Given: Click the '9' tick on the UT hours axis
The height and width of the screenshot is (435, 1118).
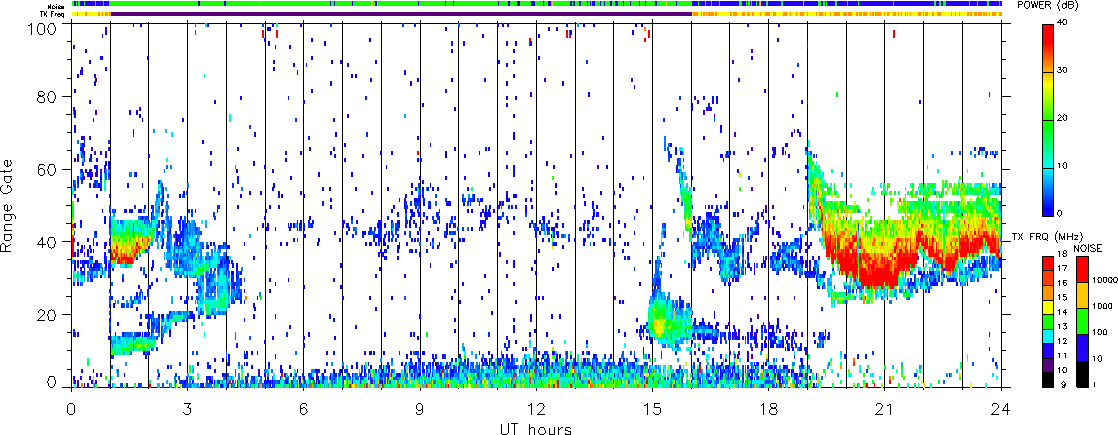Looking at the screenshot, I should (420, 409).
